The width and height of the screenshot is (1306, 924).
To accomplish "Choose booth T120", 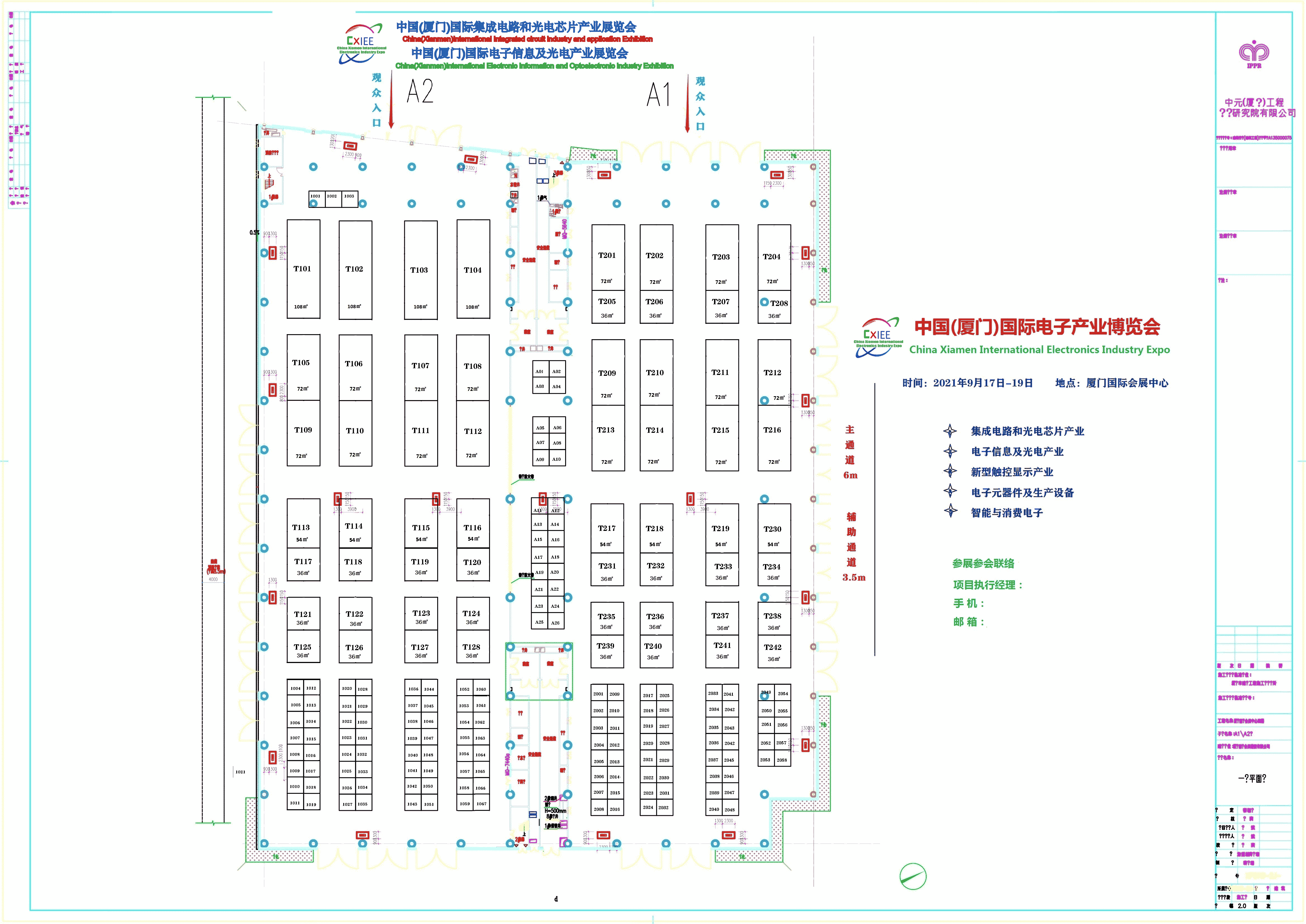I will 473,565.
